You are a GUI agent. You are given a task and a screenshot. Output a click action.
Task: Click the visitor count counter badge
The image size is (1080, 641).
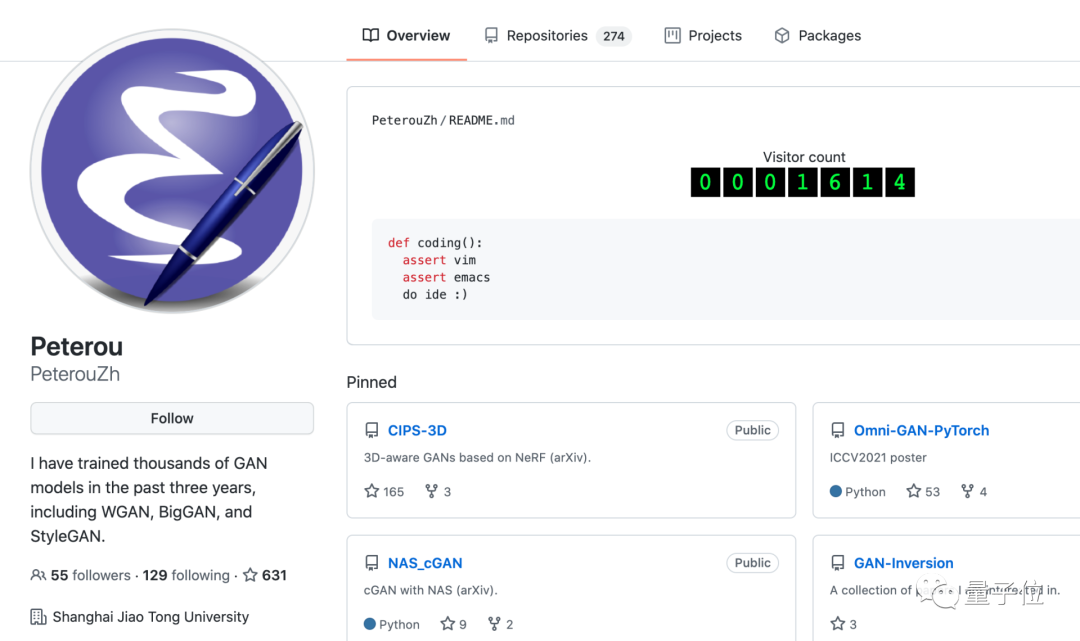[803, 182]
